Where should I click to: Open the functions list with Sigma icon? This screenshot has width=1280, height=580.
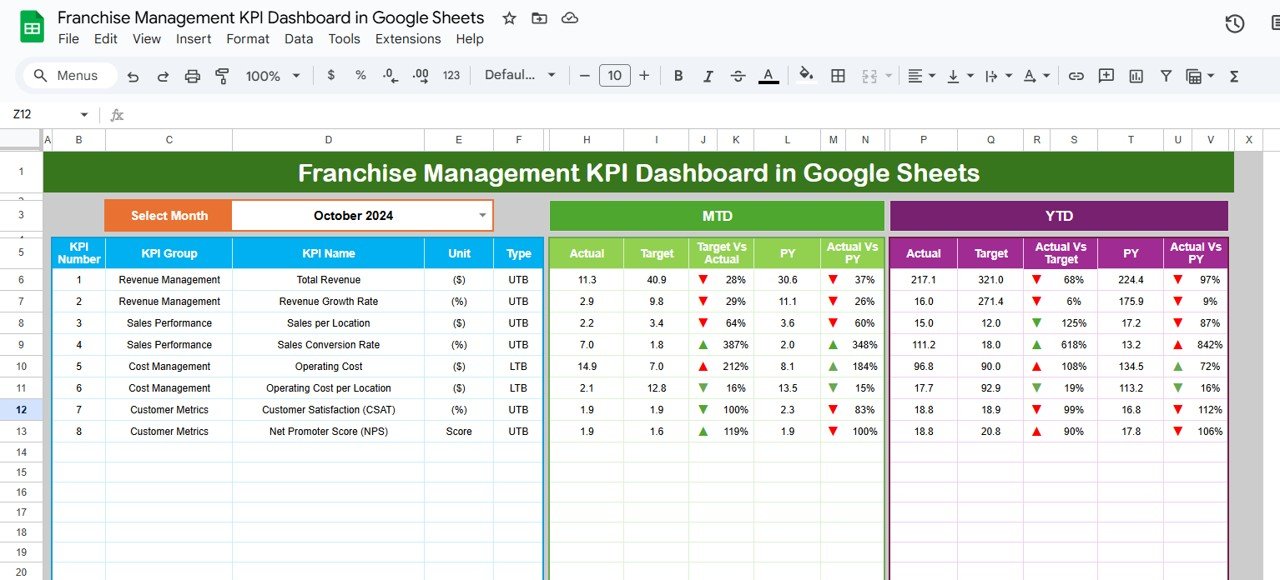tap(1233, 74)
